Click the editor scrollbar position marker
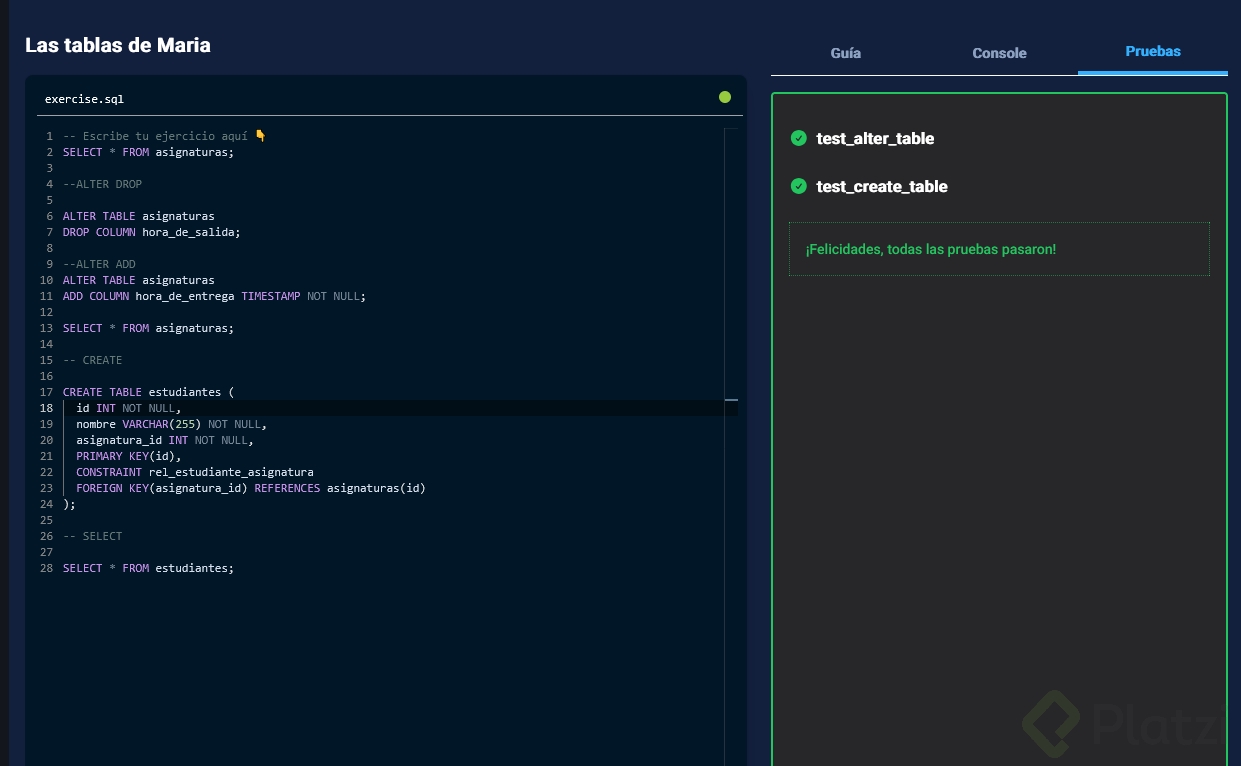Image resolution: width=1241 pixels, height=766 pixels. [730, 400]
